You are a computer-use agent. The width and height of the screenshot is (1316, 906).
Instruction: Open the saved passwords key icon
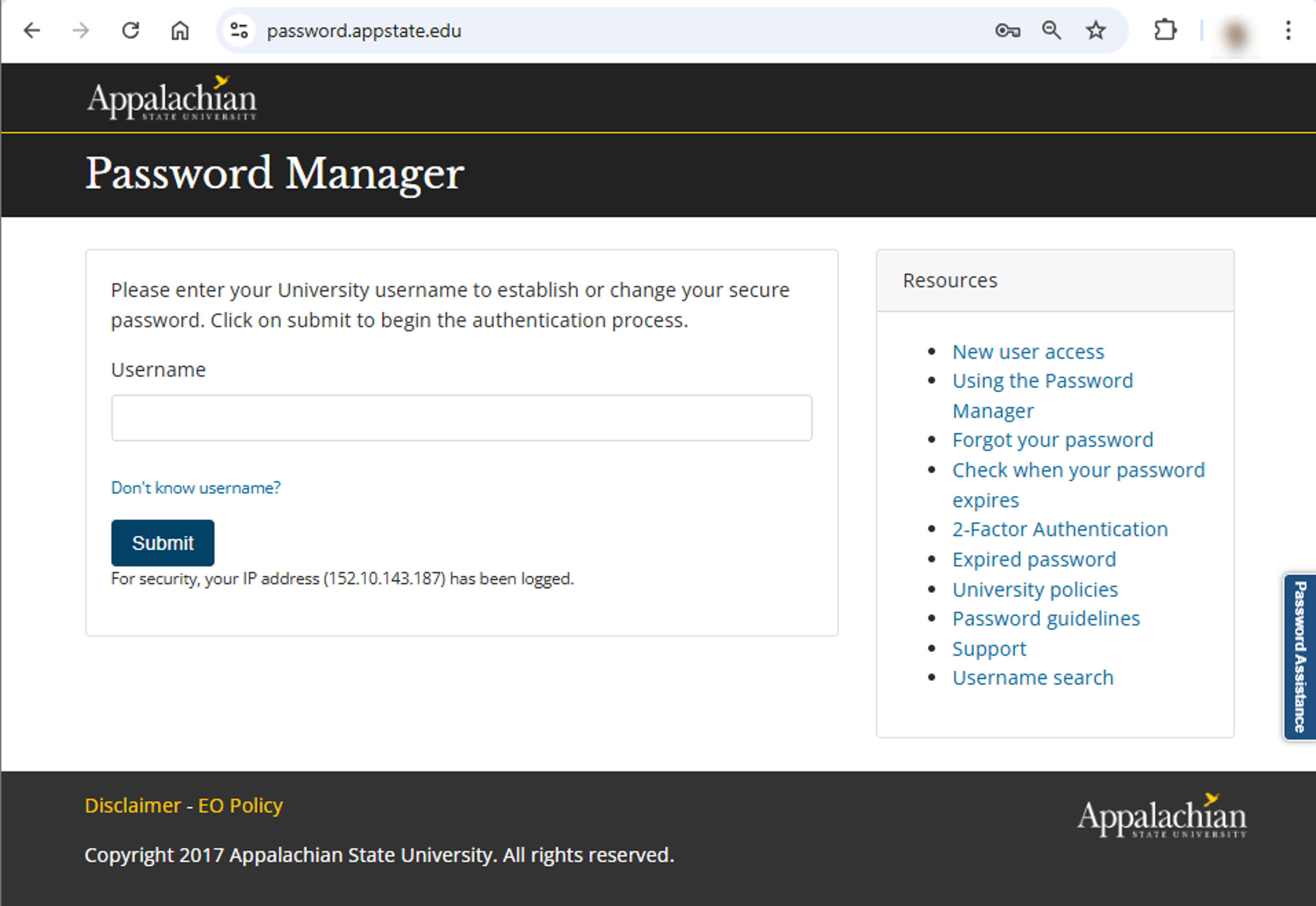tap(1008, 30)
